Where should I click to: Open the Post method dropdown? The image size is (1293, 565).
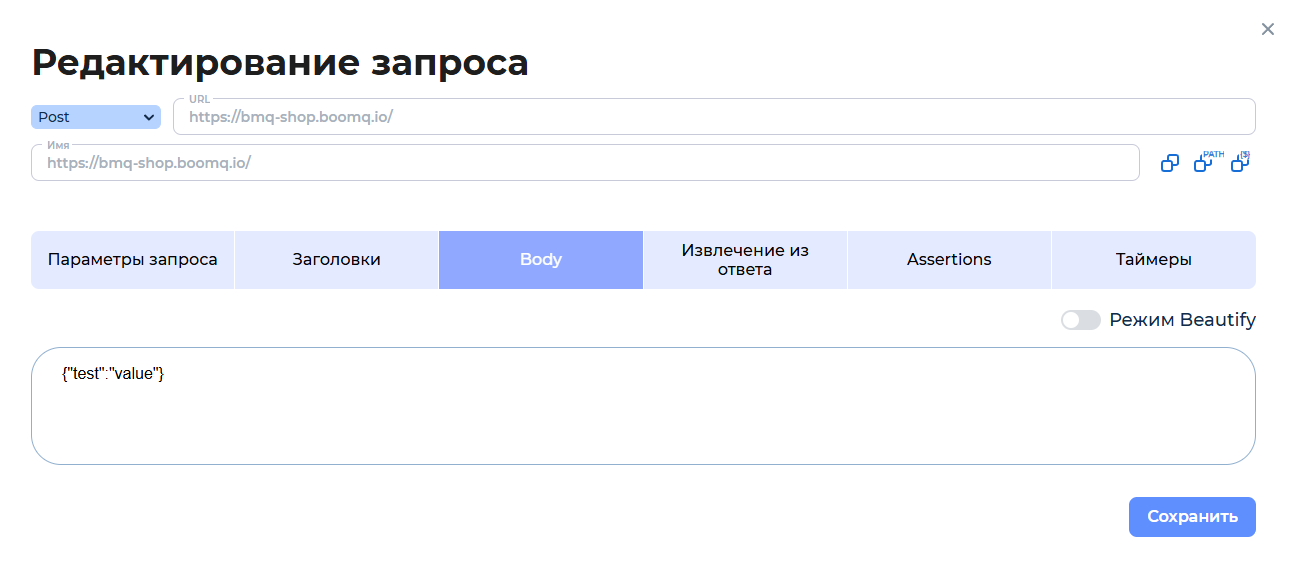click(96, 117)
